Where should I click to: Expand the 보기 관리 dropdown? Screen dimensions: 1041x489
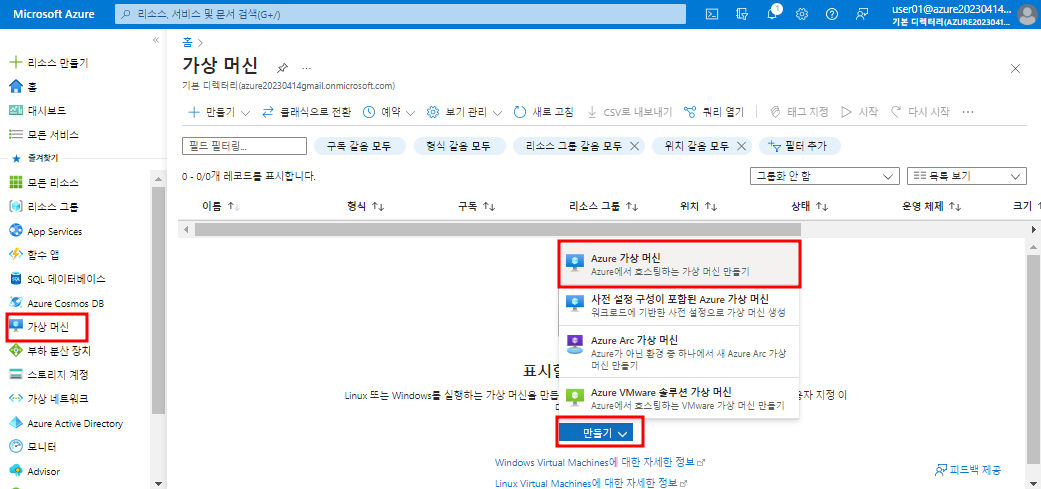464,112
